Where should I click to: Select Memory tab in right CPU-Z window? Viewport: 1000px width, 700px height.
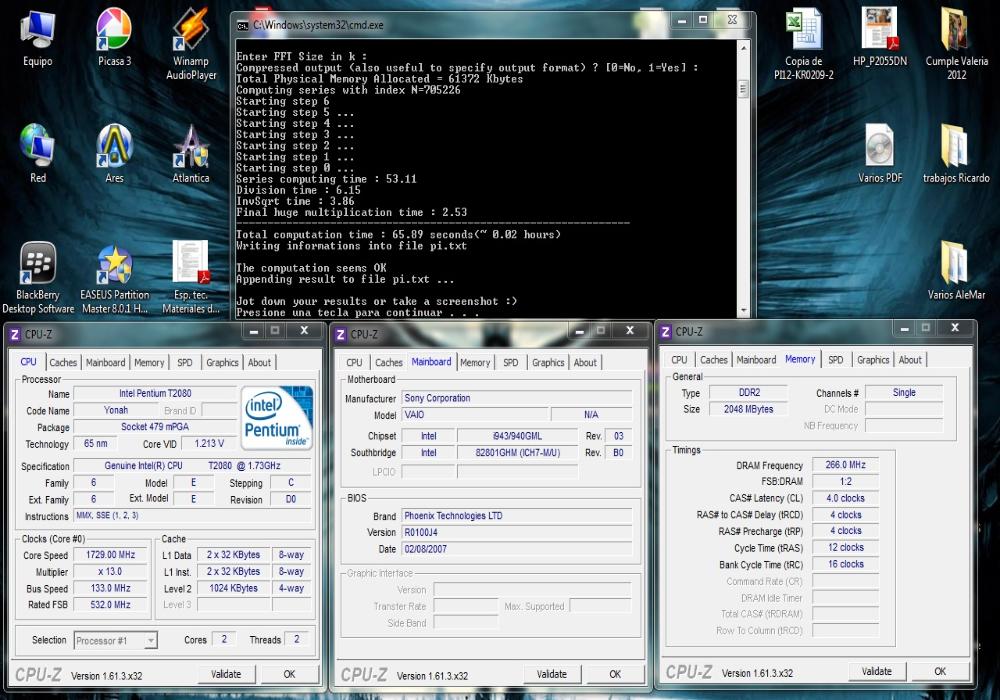pyautogui.click(x=800, y=359)
